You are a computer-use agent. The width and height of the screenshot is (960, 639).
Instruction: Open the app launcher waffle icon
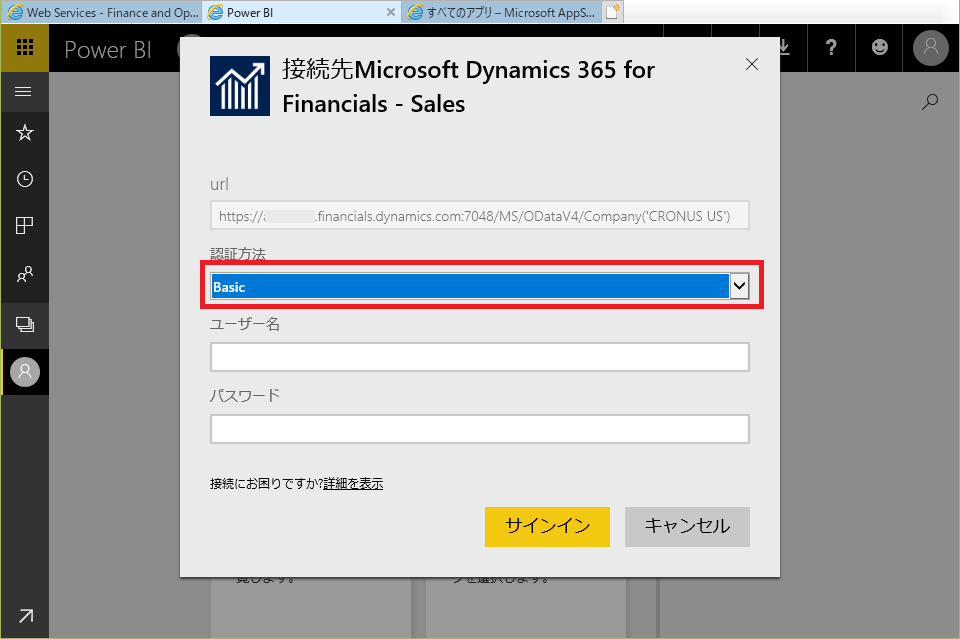[x=24, y=47]
